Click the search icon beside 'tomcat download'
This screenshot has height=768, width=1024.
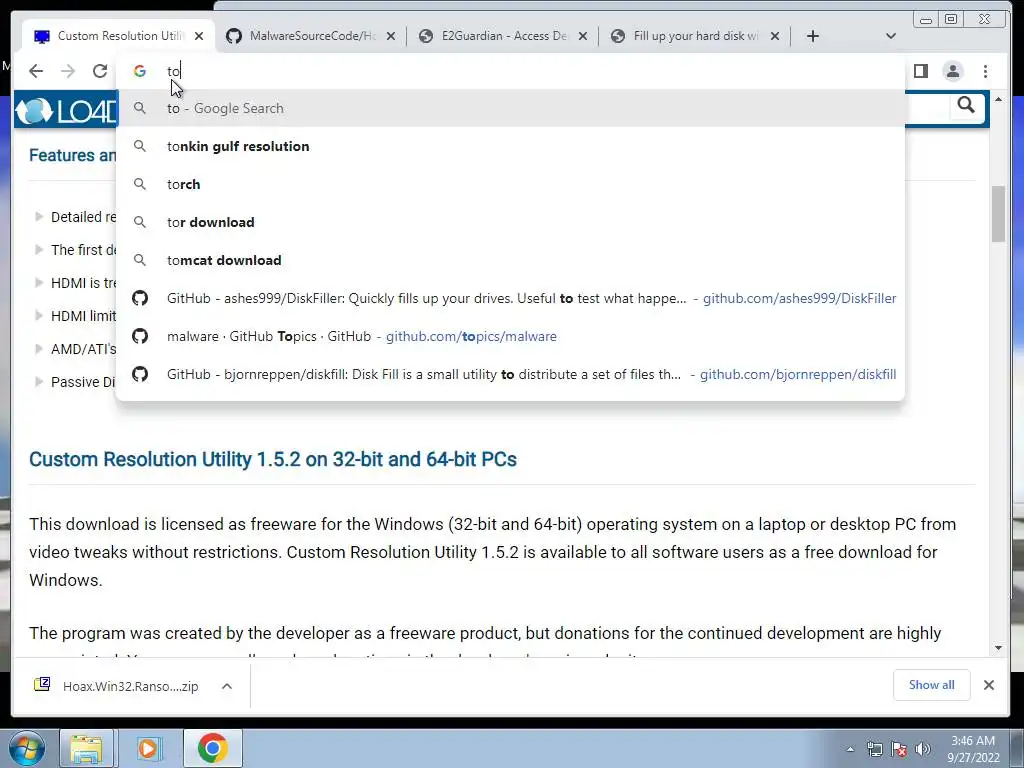140,260
